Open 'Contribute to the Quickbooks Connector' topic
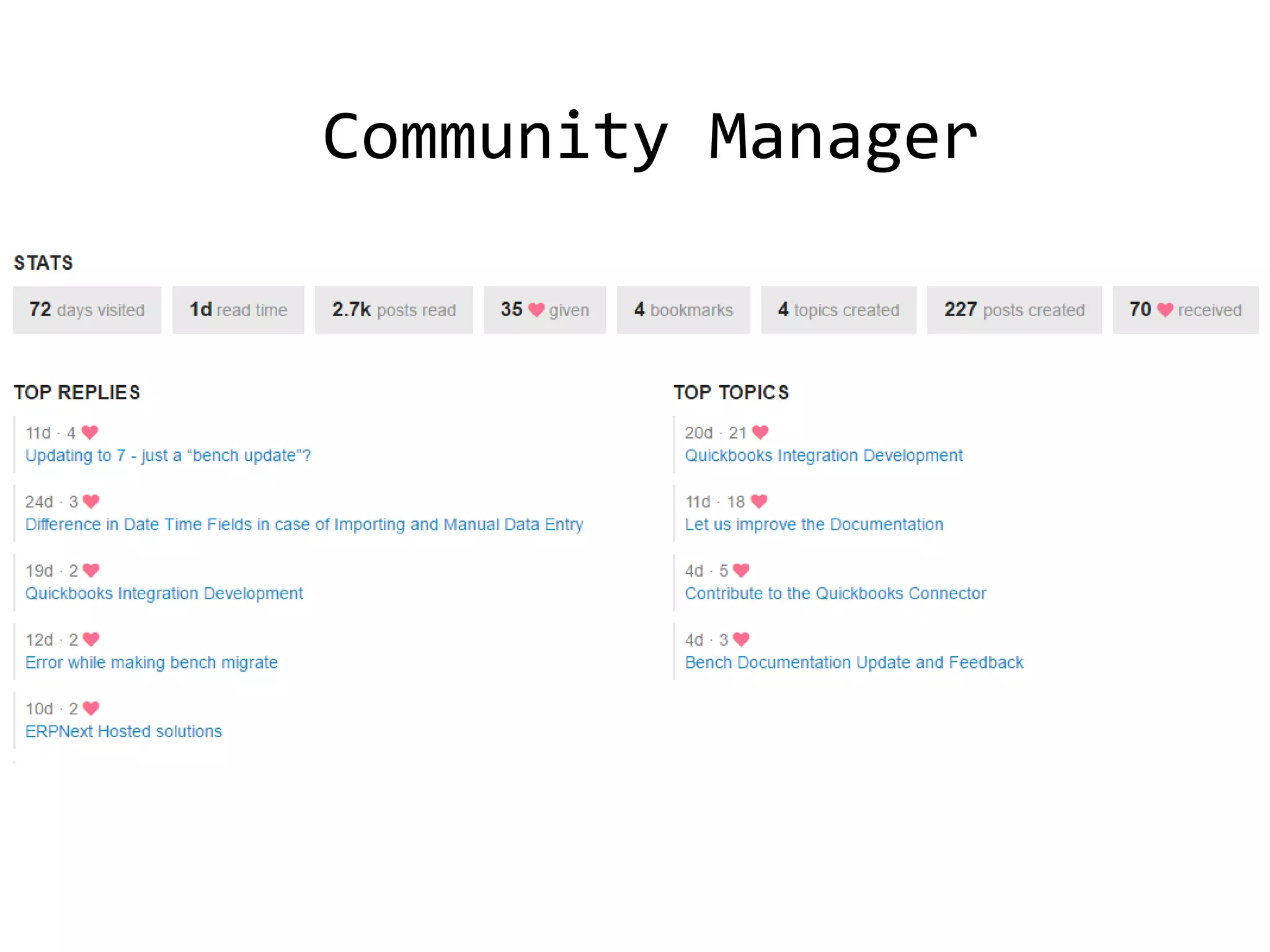 pos(835,594)
